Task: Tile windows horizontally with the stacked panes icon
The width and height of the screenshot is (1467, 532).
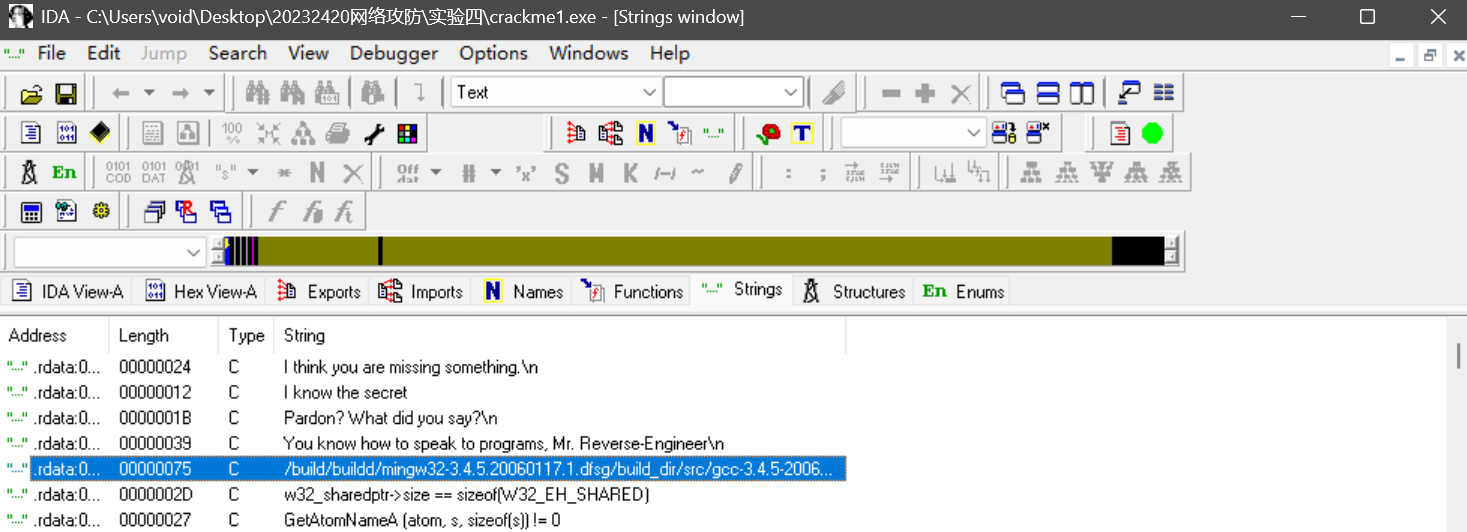Action: tap(1047, 94)
